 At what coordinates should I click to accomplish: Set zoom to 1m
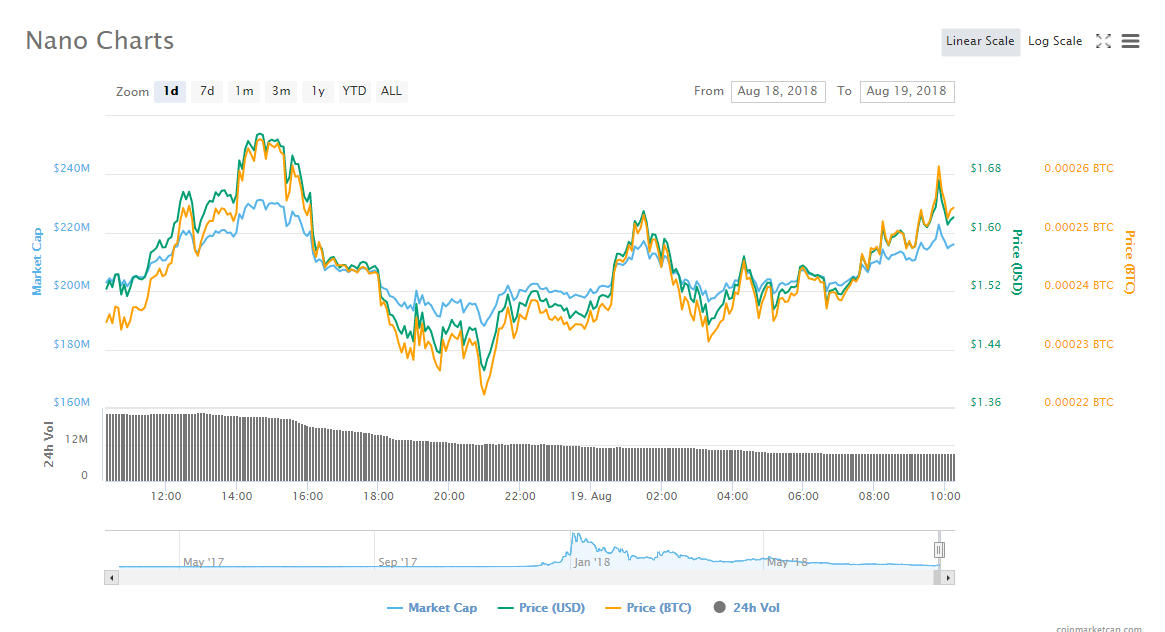[244, 91]
